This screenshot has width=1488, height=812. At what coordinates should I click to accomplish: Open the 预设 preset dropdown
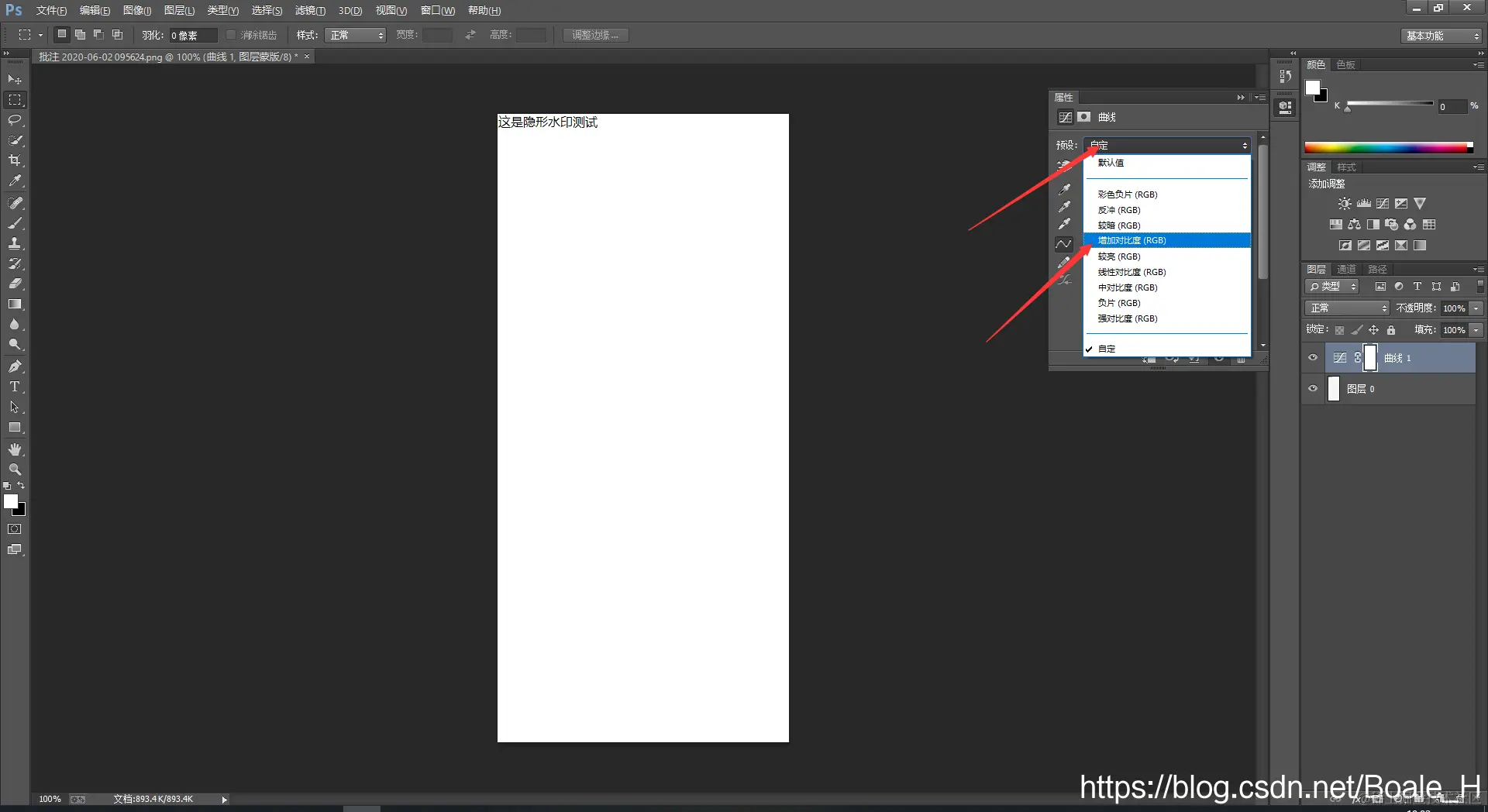[x=1167, y=145]
